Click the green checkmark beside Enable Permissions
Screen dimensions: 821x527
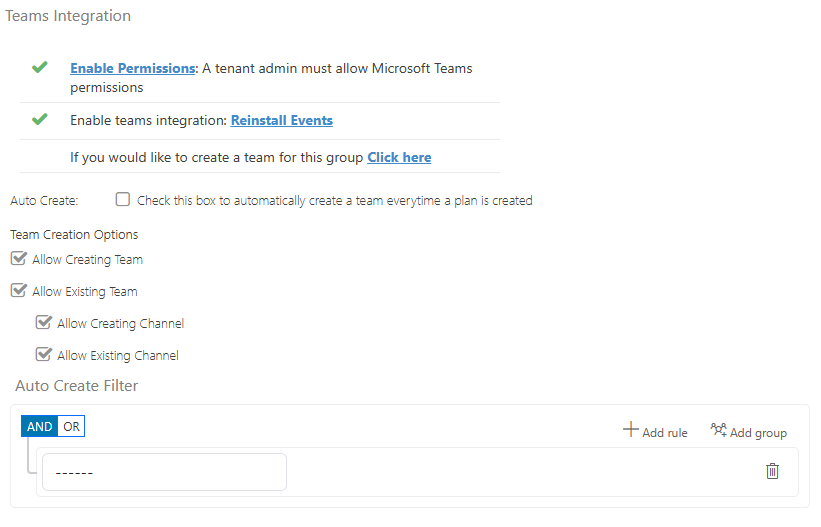point(40,68)
